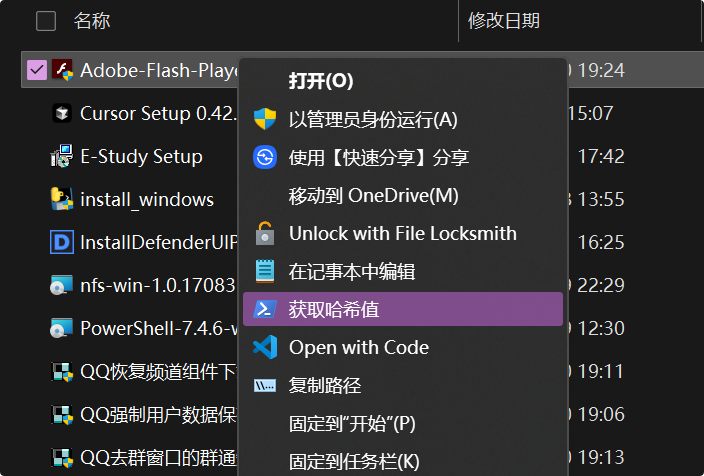Uncheck the Adobe-Flash-Player file checkbox

[x=37, y=70]
